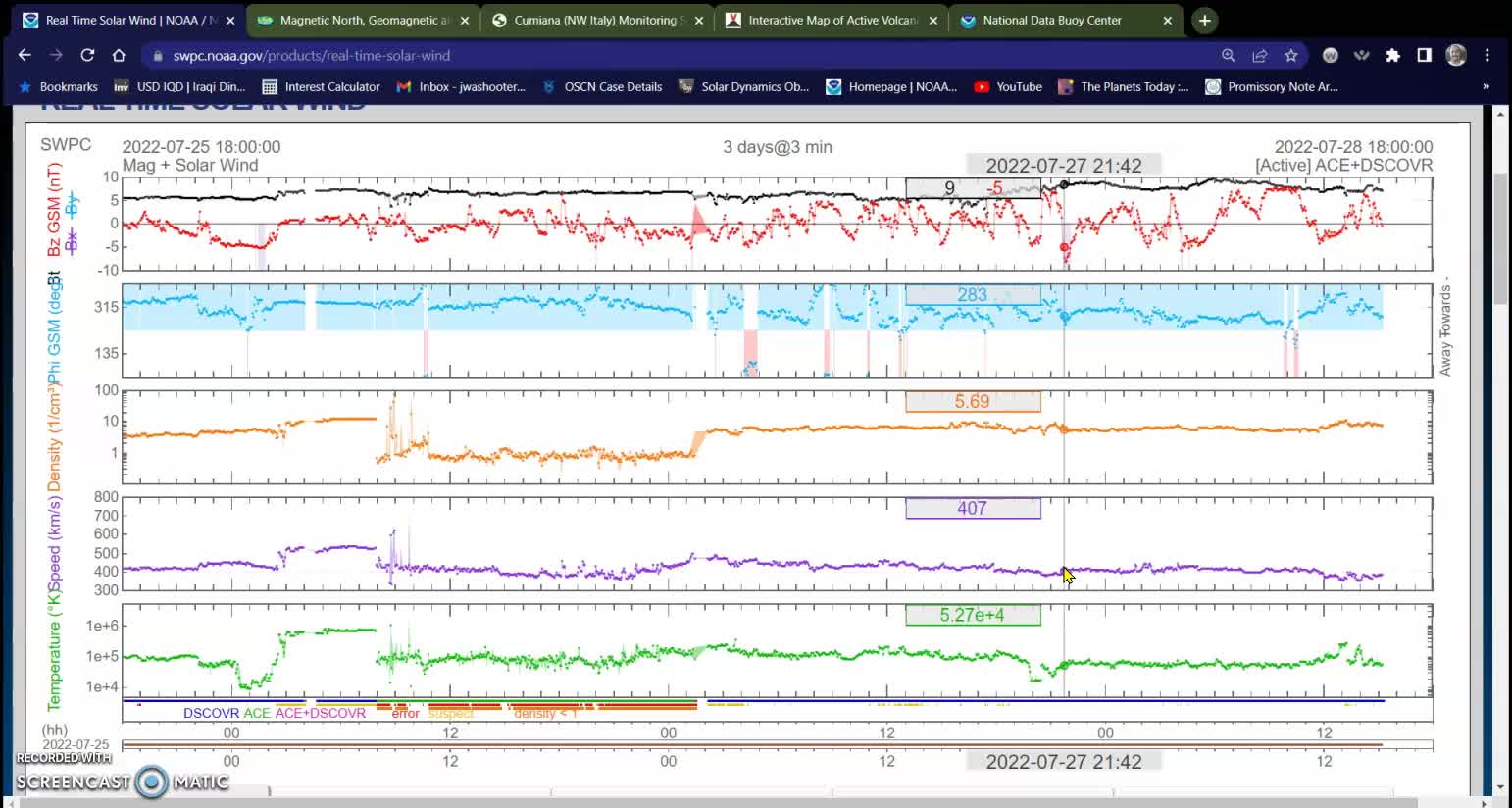Screen dimensions: 1512x808
Task: Open Interactive Map of Active Volcanoes tab
Action: pos(822,21)
